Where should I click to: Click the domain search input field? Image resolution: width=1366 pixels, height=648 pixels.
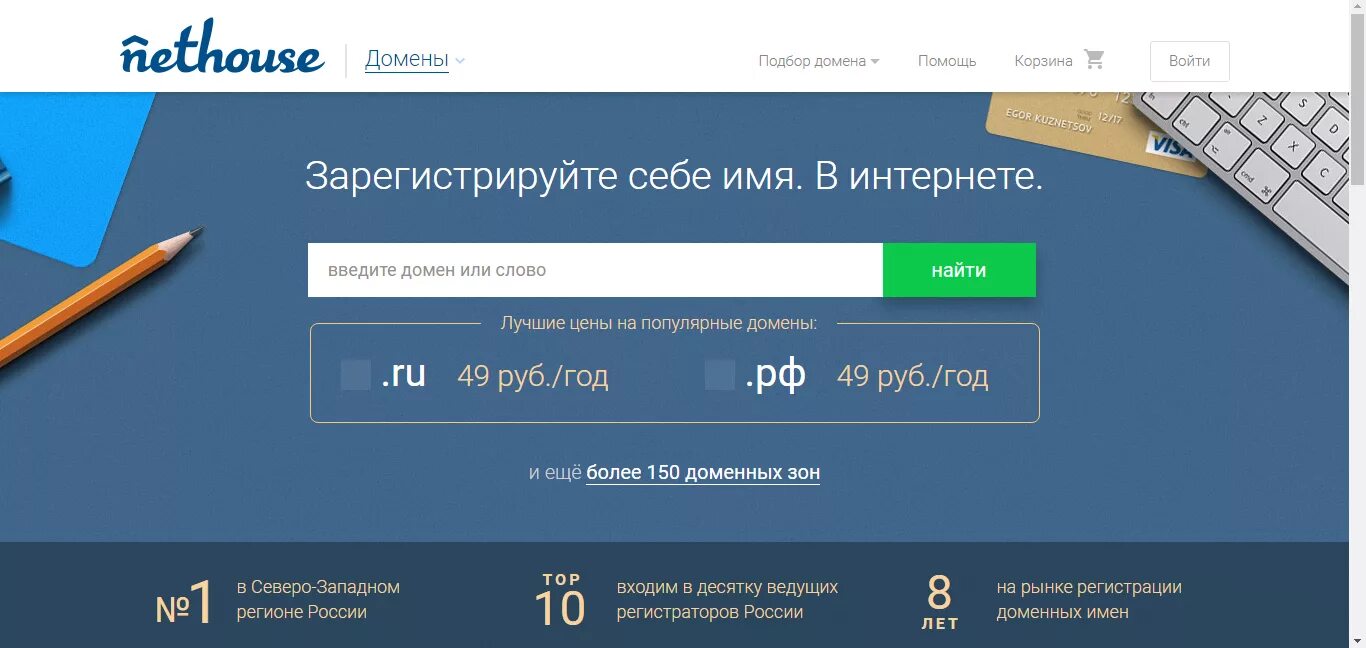tap(594, 269)
